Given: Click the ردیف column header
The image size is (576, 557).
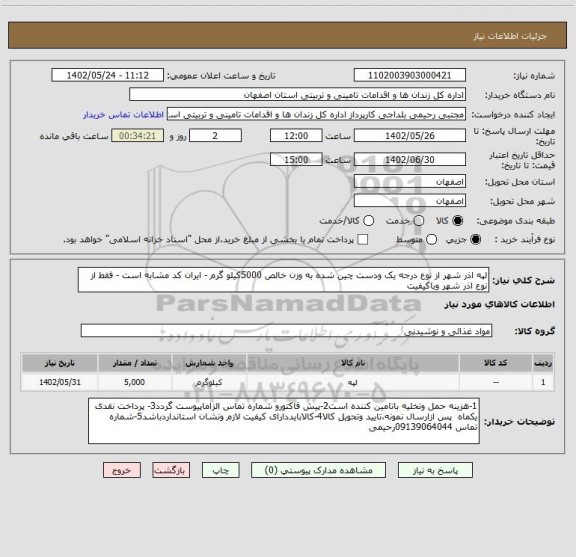Looking at the screenshot, I should pos(543,363).
